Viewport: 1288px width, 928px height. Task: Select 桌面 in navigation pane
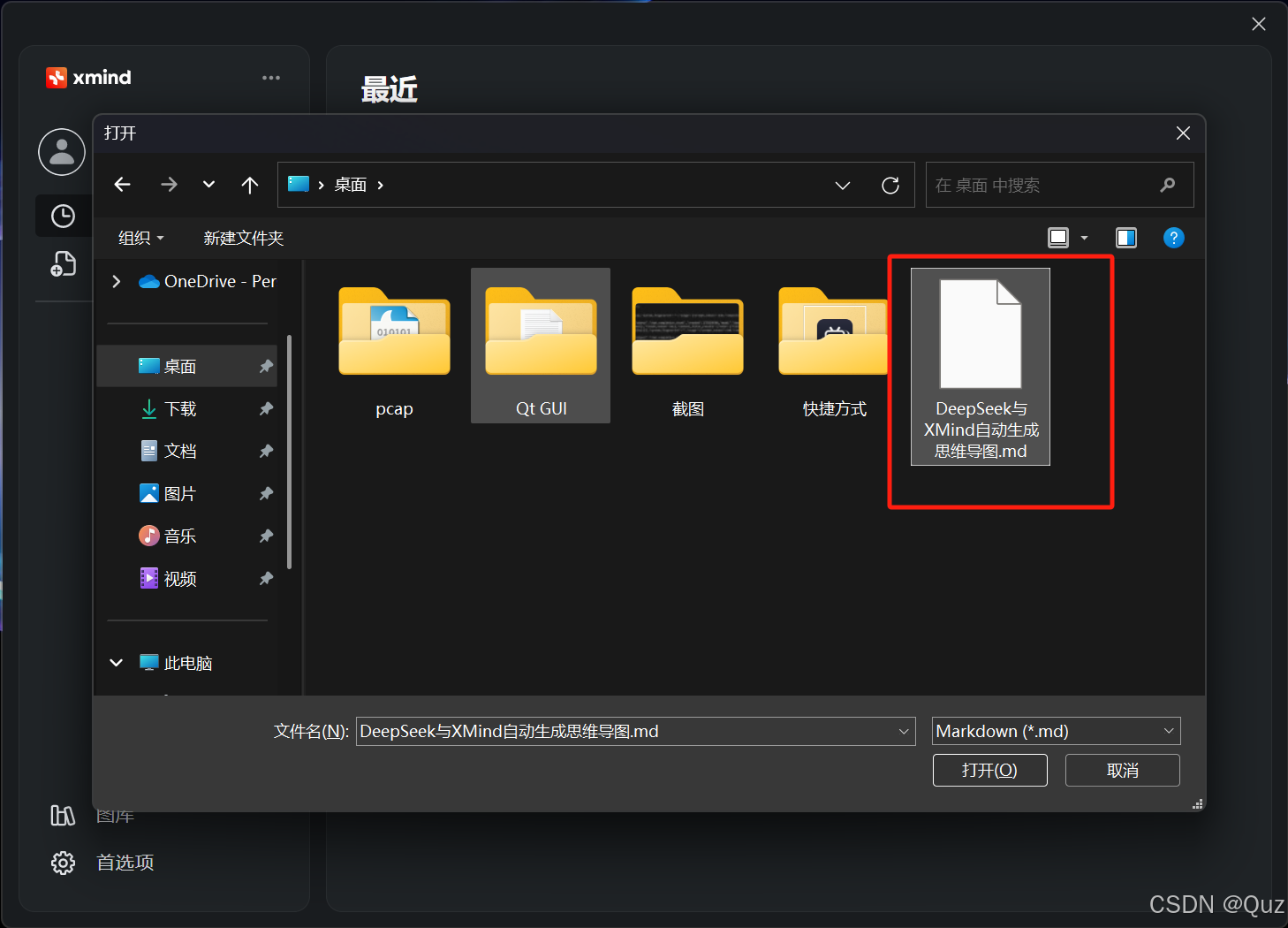[186, 366]
